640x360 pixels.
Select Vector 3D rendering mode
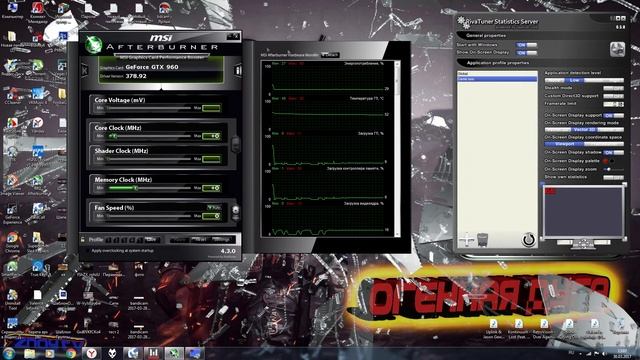click(584, 129)
